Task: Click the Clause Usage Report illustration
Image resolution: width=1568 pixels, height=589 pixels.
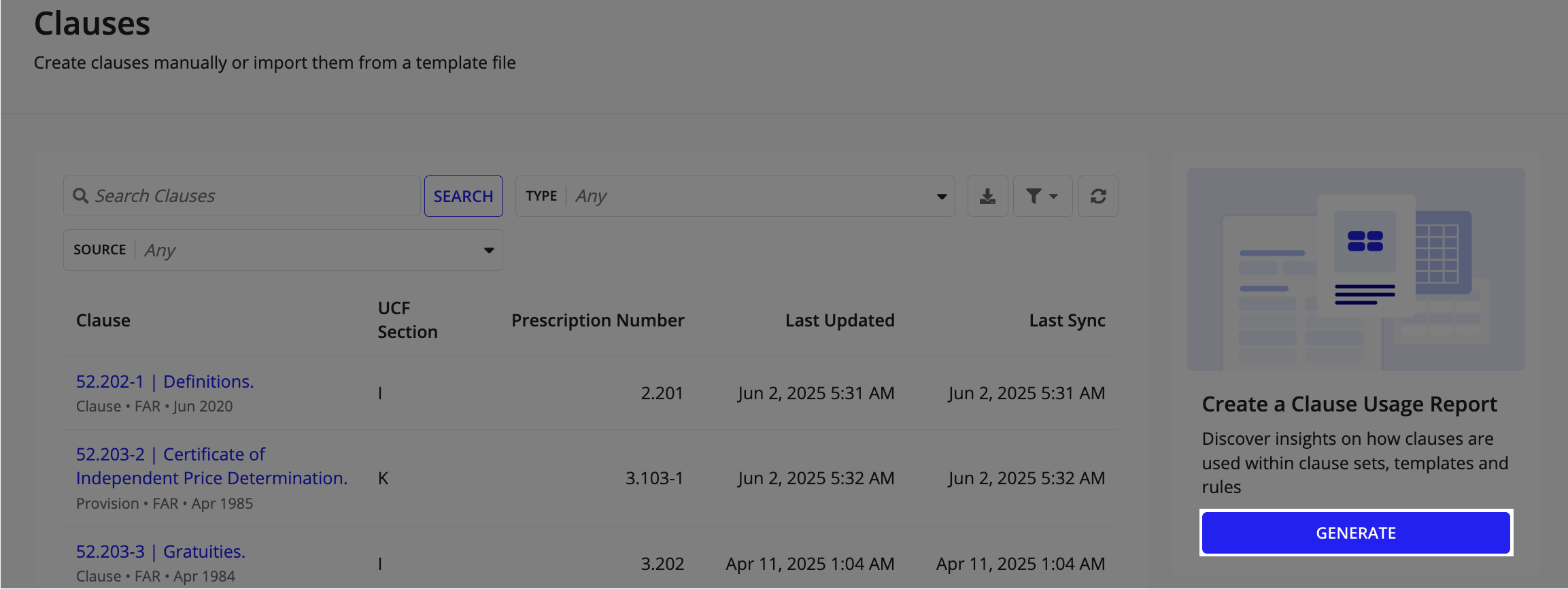Action: (x=1356, y=269)
